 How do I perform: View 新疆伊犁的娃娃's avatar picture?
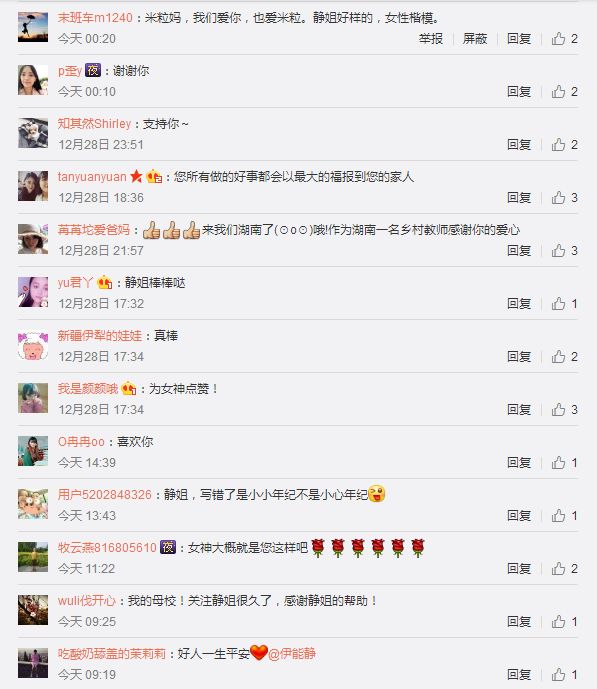coord(33,346)
